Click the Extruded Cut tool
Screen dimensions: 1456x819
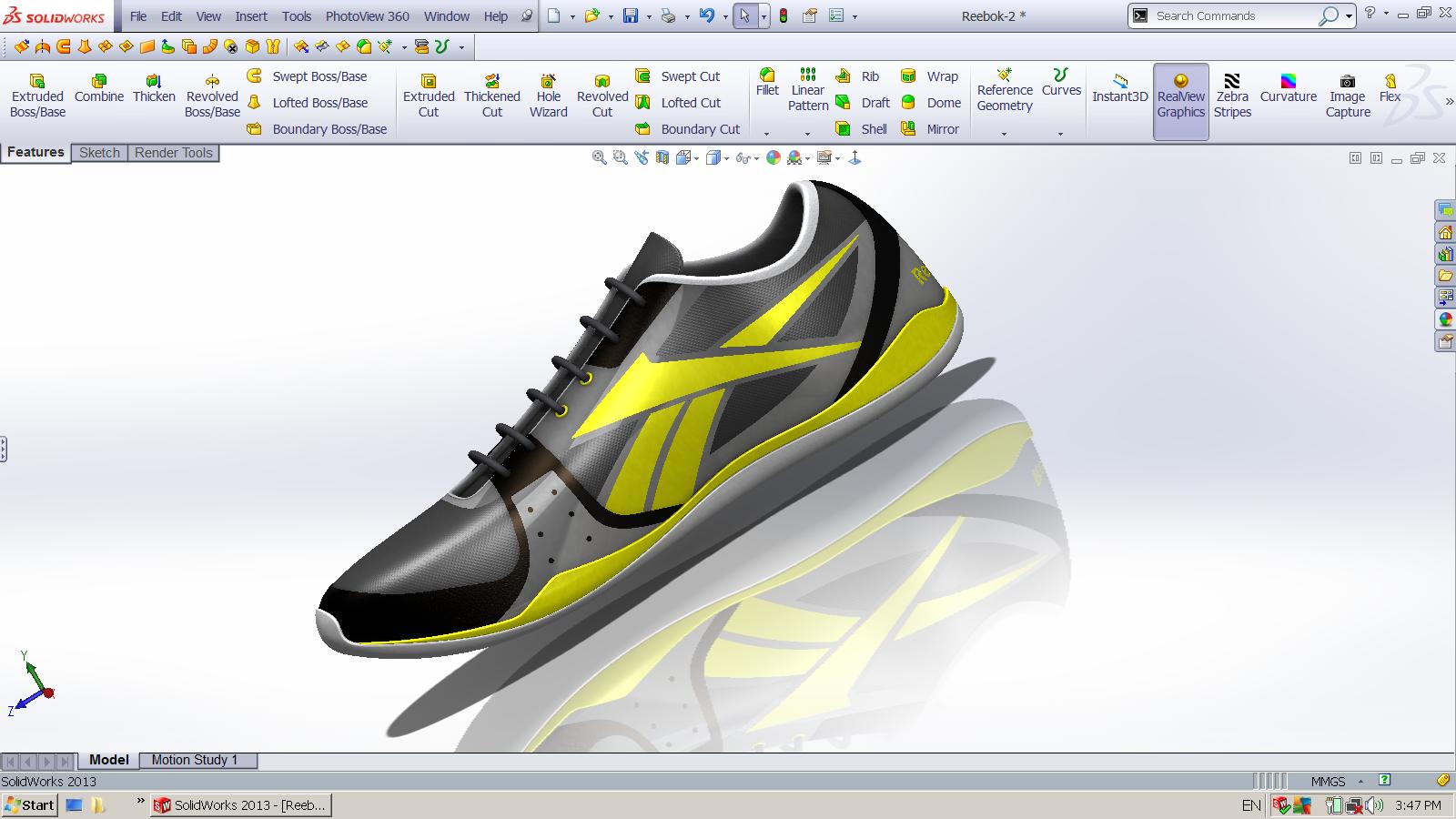click(429, 96)
